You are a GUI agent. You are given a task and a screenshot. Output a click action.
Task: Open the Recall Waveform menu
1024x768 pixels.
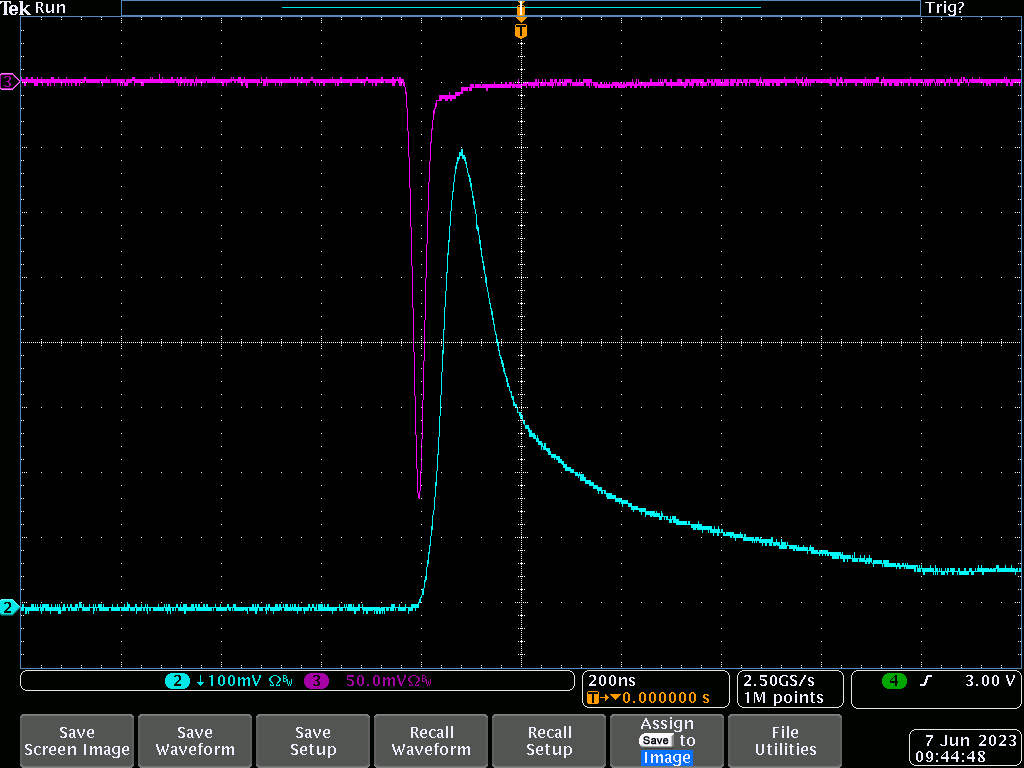[431, 741]
